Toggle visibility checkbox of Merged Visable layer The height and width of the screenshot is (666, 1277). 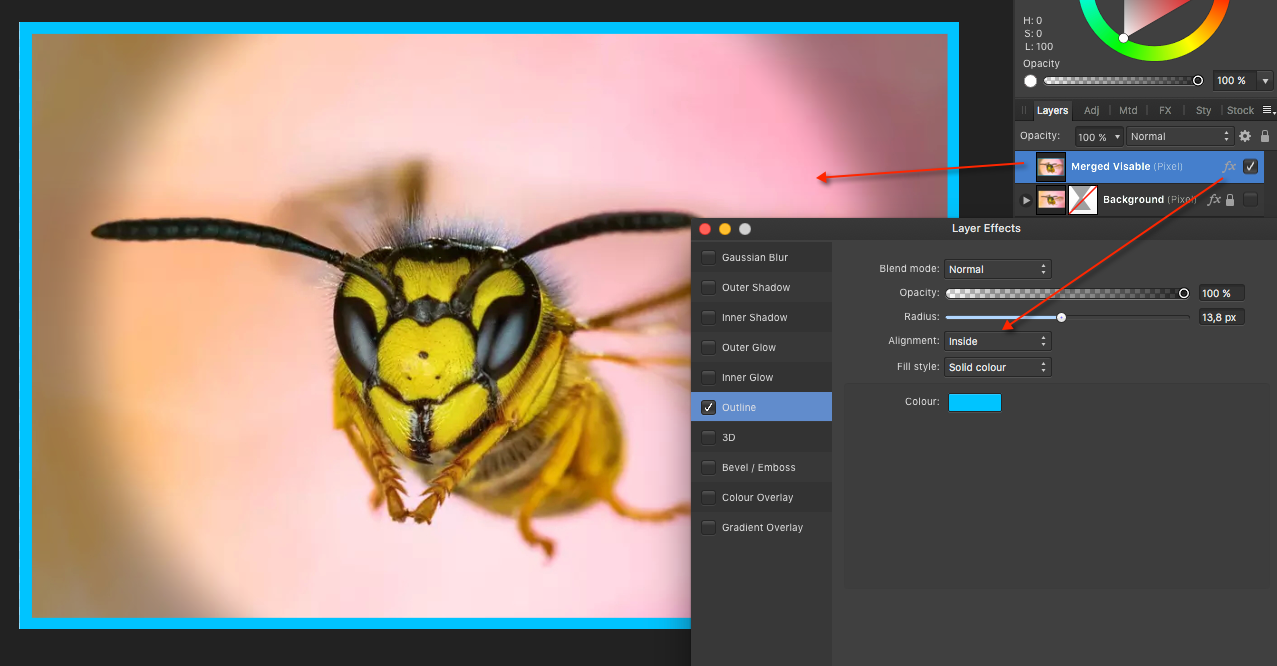[x=1250, y=166]
